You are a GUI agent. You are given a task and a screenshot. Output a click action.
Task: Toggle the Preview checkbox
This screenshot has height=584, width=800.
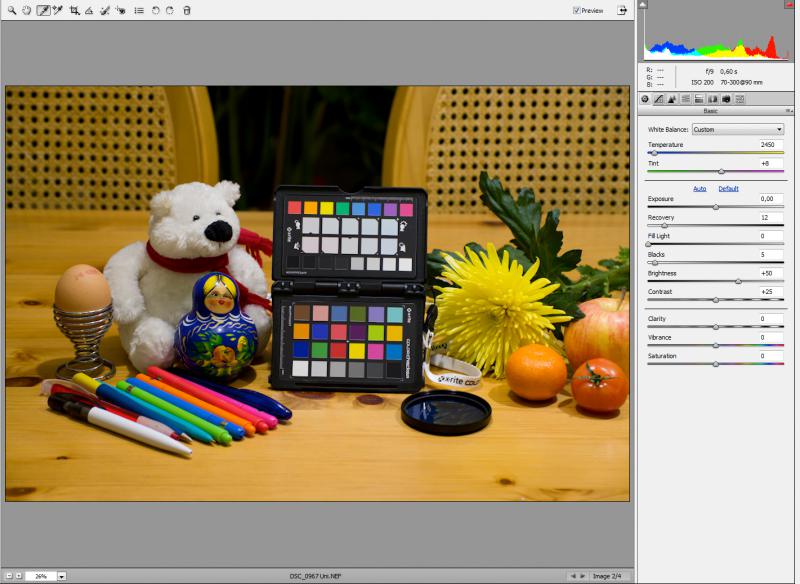(x=577, y=10)
